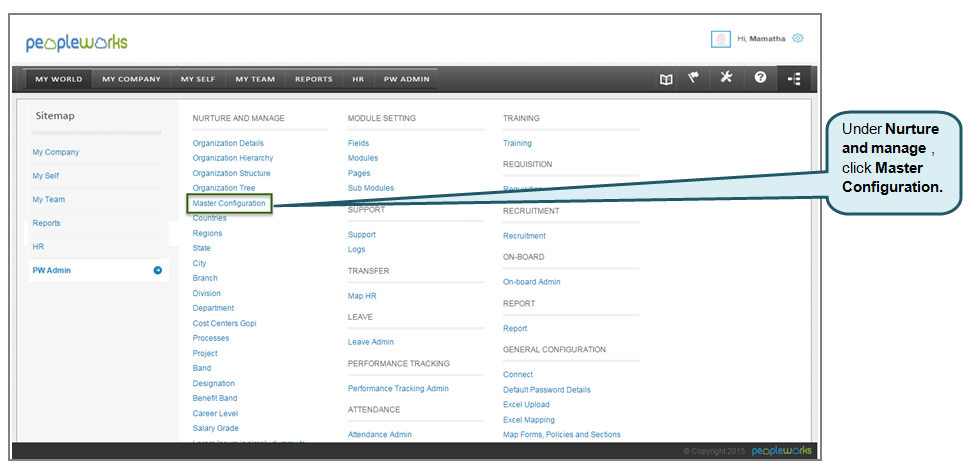Open the Career Level link

click(x=215, y=414)
